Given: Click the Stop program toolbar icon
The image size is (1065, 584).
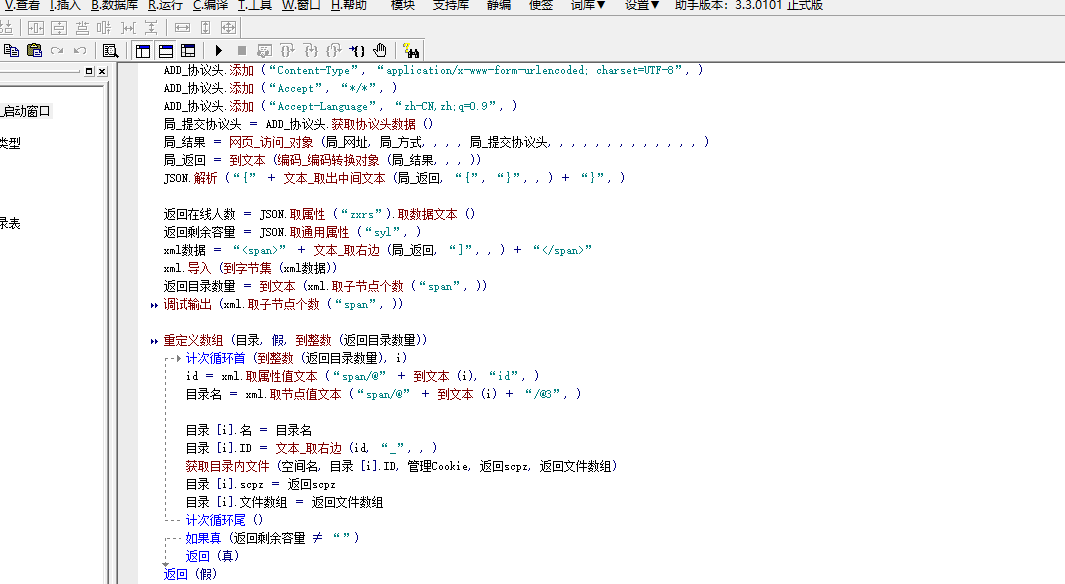Looking at the screenshot, I should pyautogui.click(x=241, y=50).
